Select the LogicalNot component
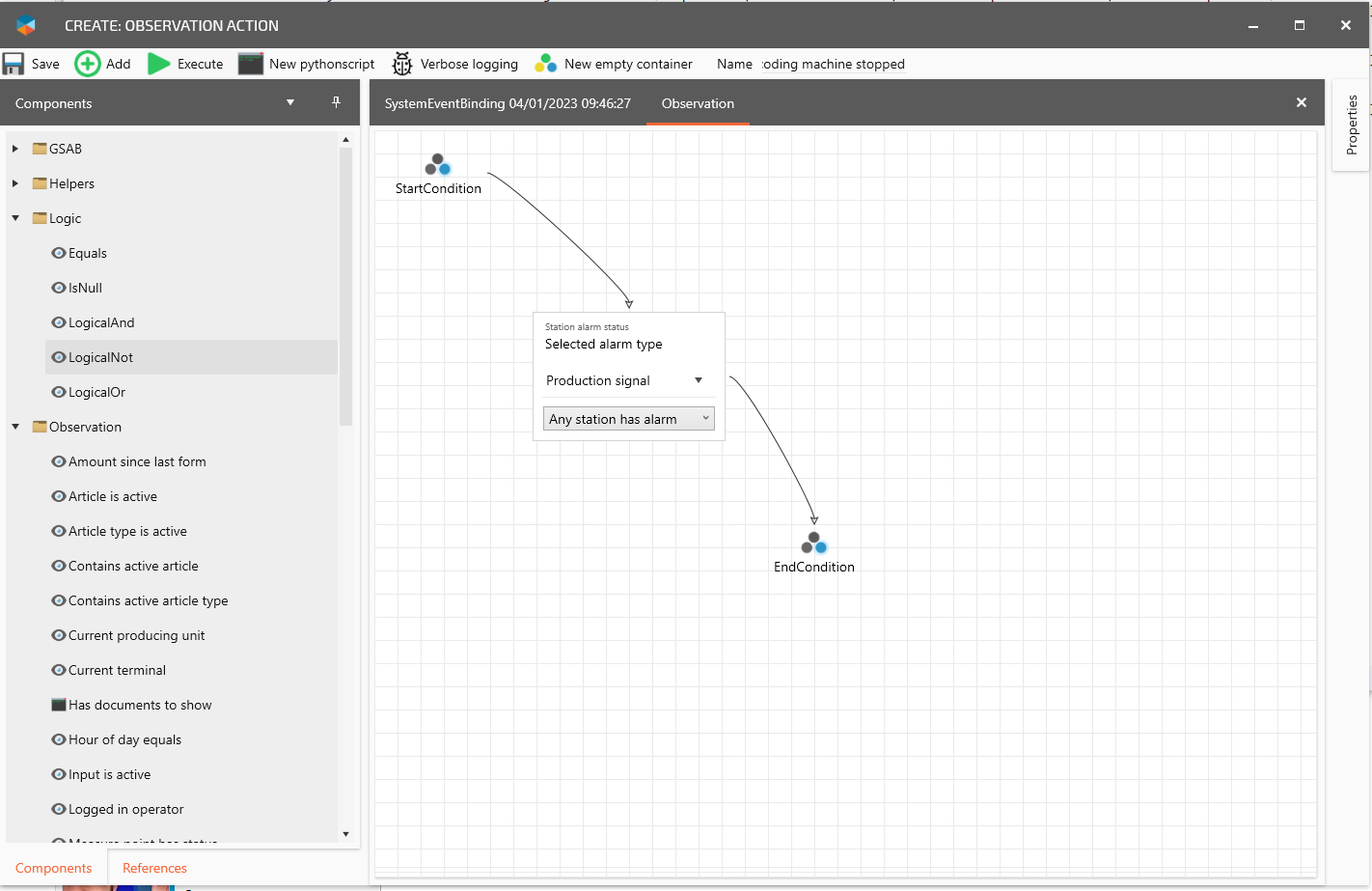 100,357
